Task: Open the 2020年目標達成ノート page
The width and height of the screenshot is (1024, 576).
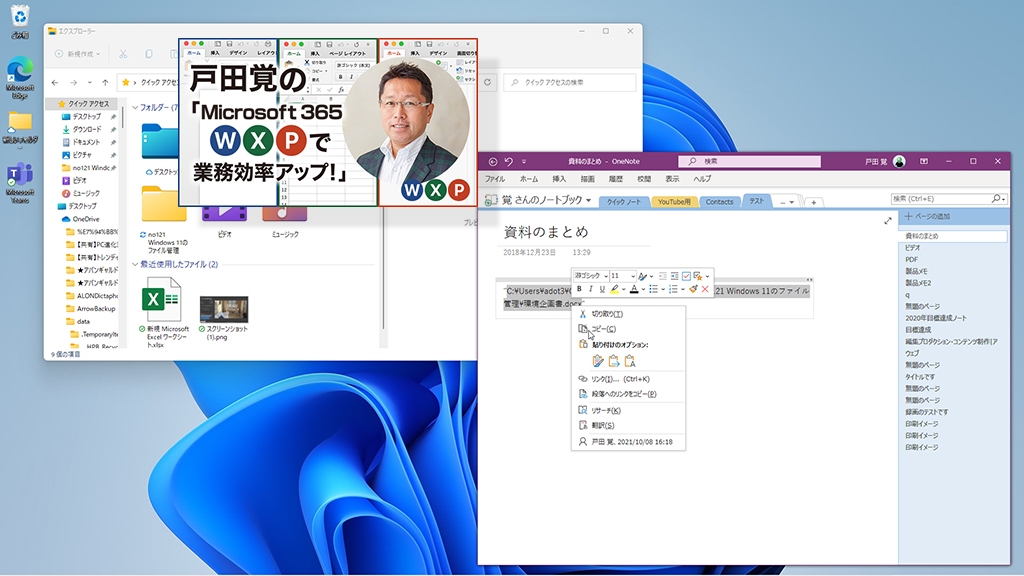Action: coord(936,318)
